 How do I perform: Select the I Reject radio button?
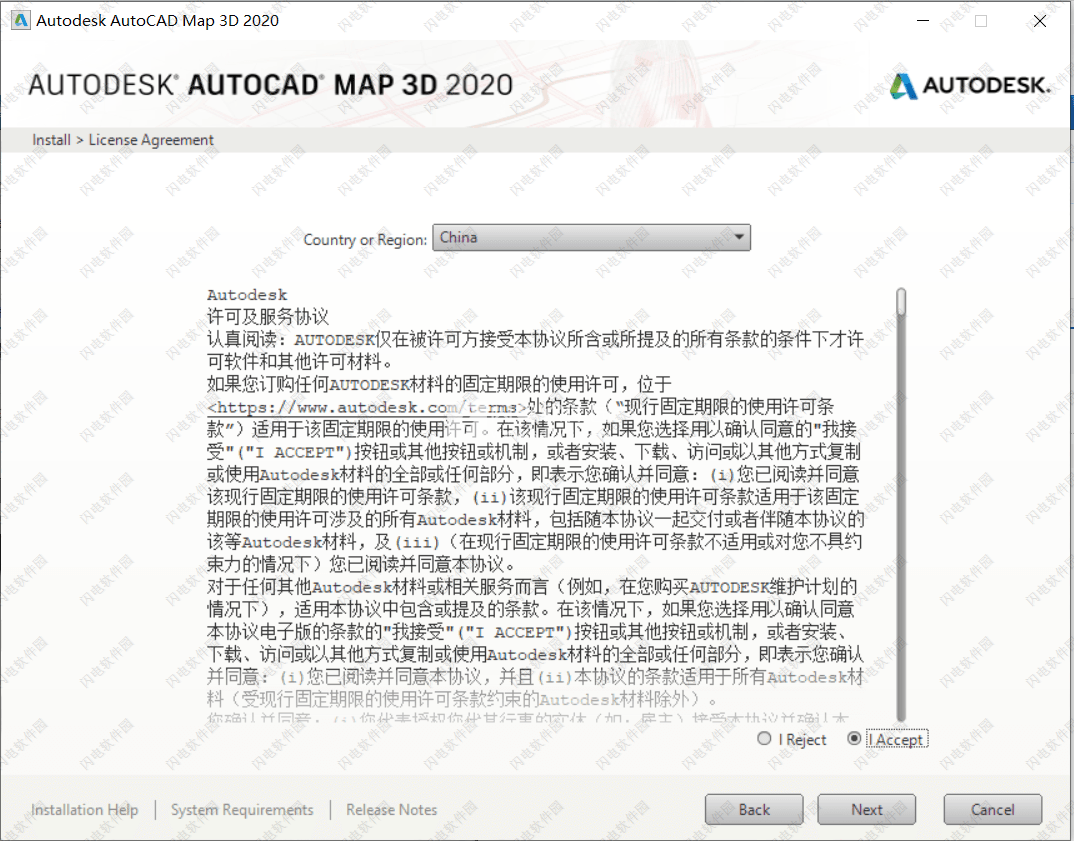coord(764,738)
